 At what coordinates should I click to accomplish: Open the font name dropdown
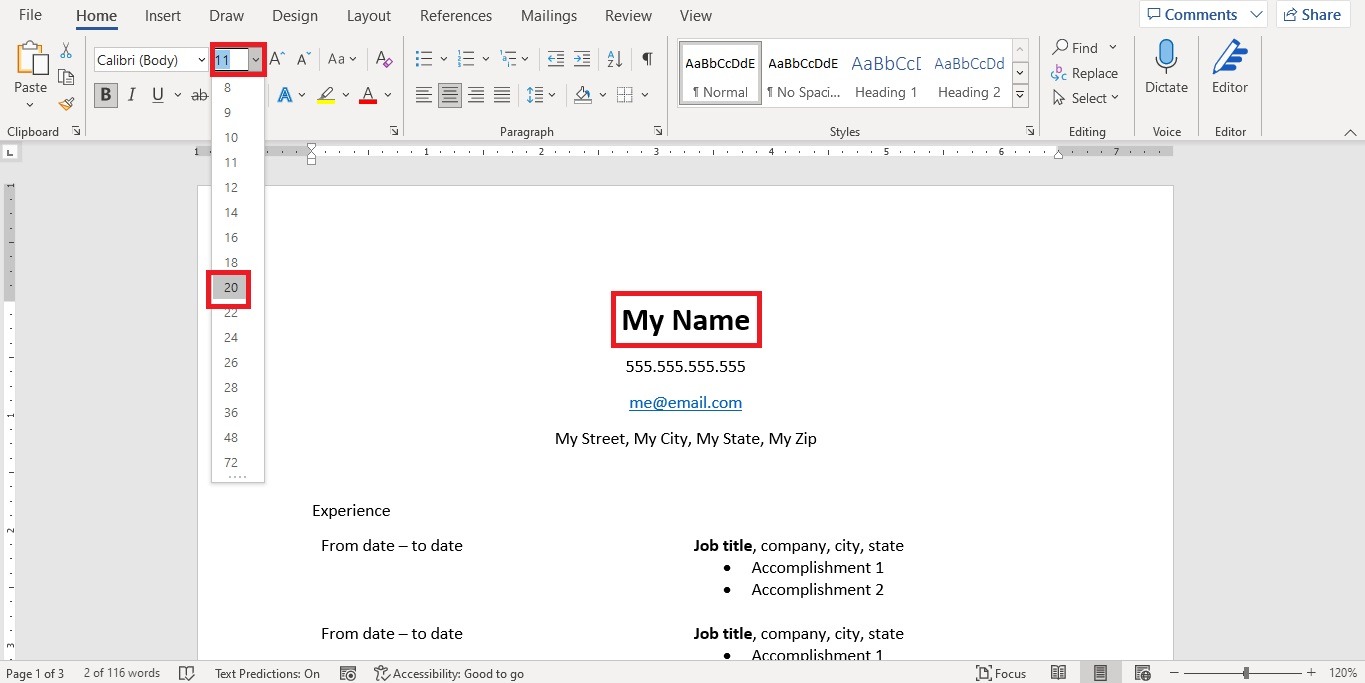click(201, 60)
